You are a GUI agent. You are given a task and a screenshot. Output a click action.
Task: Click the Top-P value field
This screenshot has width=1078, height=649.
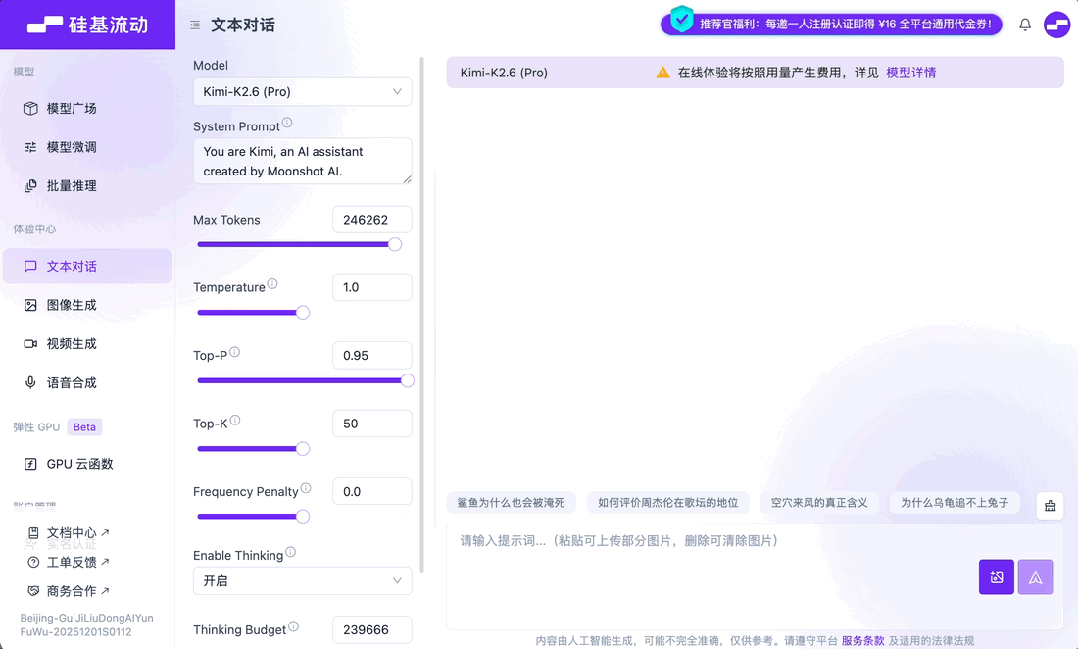pos(372,355)
